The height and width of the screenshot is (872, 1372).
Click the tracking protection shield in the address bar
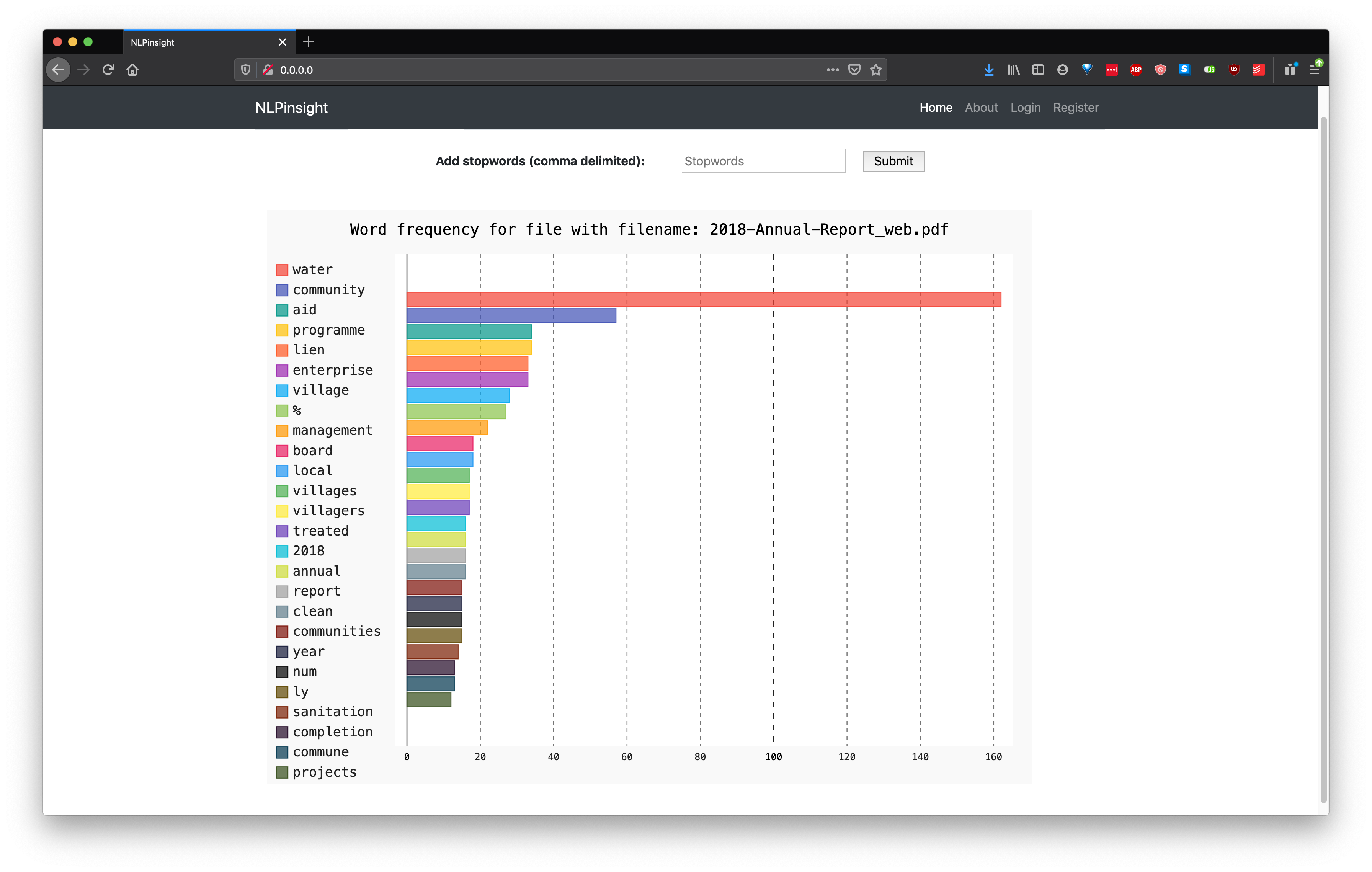coord(245,70)
